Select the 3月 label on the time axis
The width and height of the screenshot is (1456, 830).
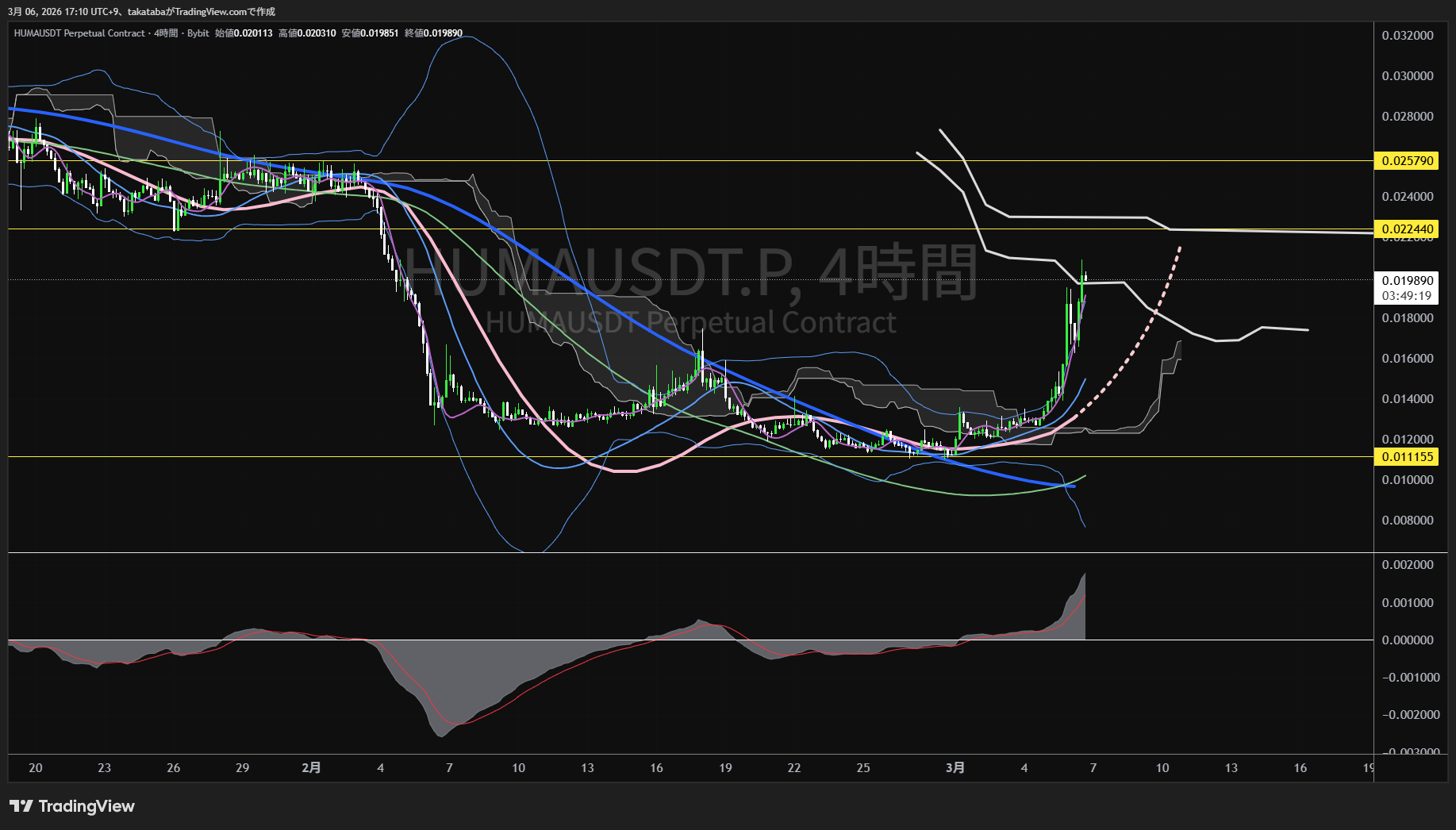[x=955, y=768]
